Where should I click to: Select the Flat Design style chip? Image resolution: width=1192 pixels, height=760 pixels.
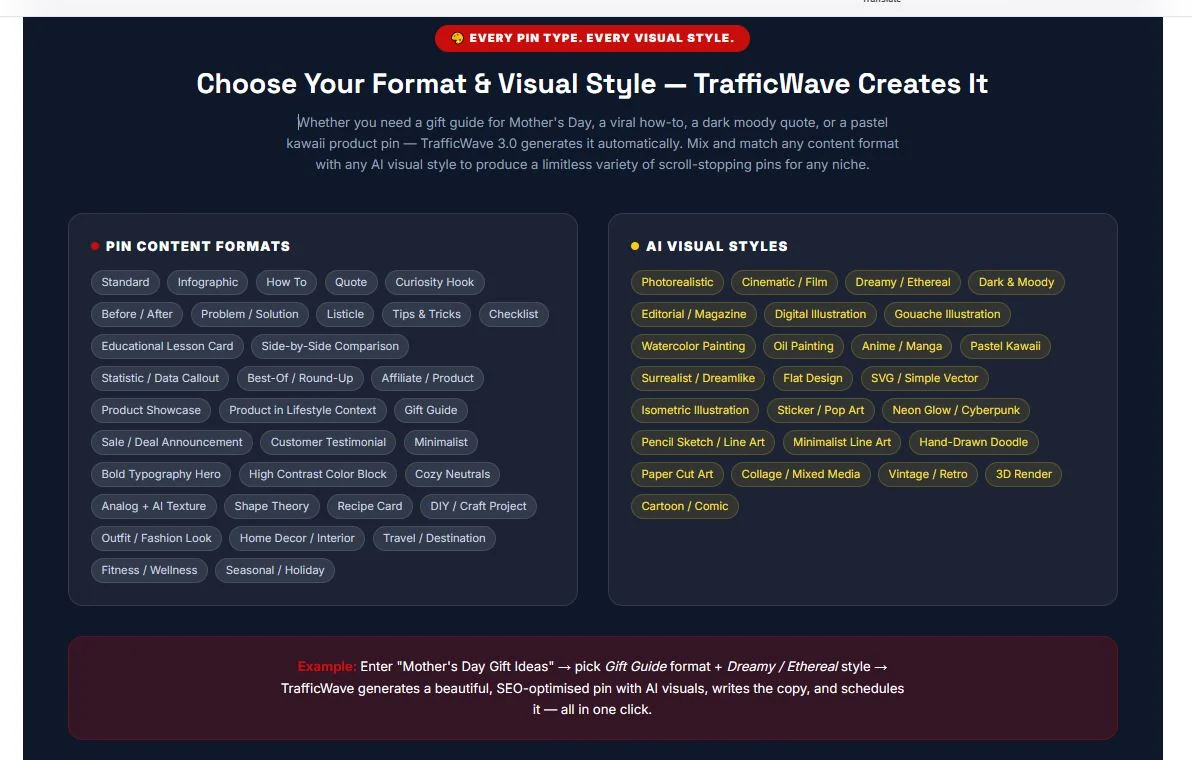pos(813,378)
